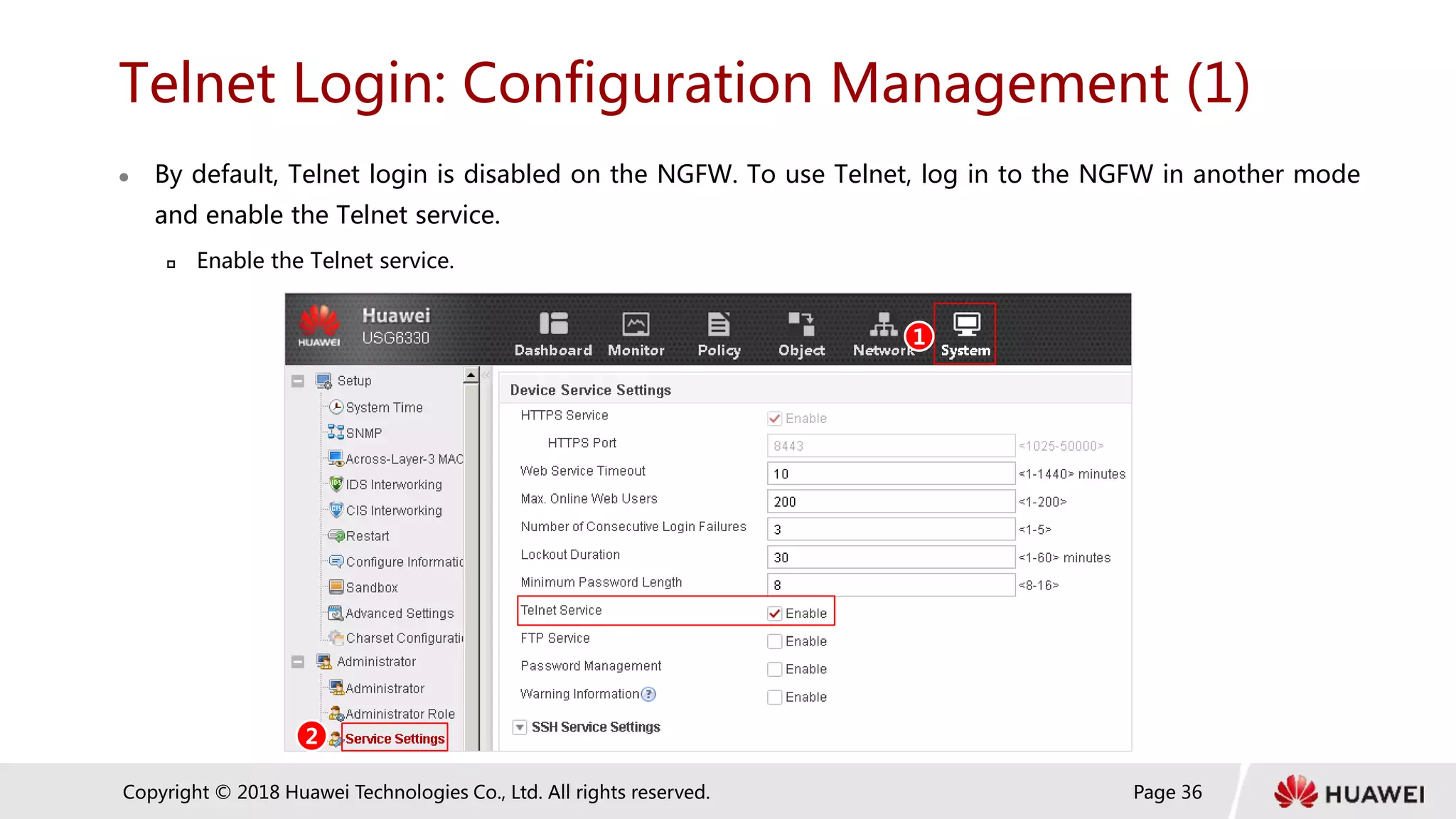Select IDS Interworking tree item
This screenshot has height=819, width=1456.
pyautogui.click(x=394, y=485)
